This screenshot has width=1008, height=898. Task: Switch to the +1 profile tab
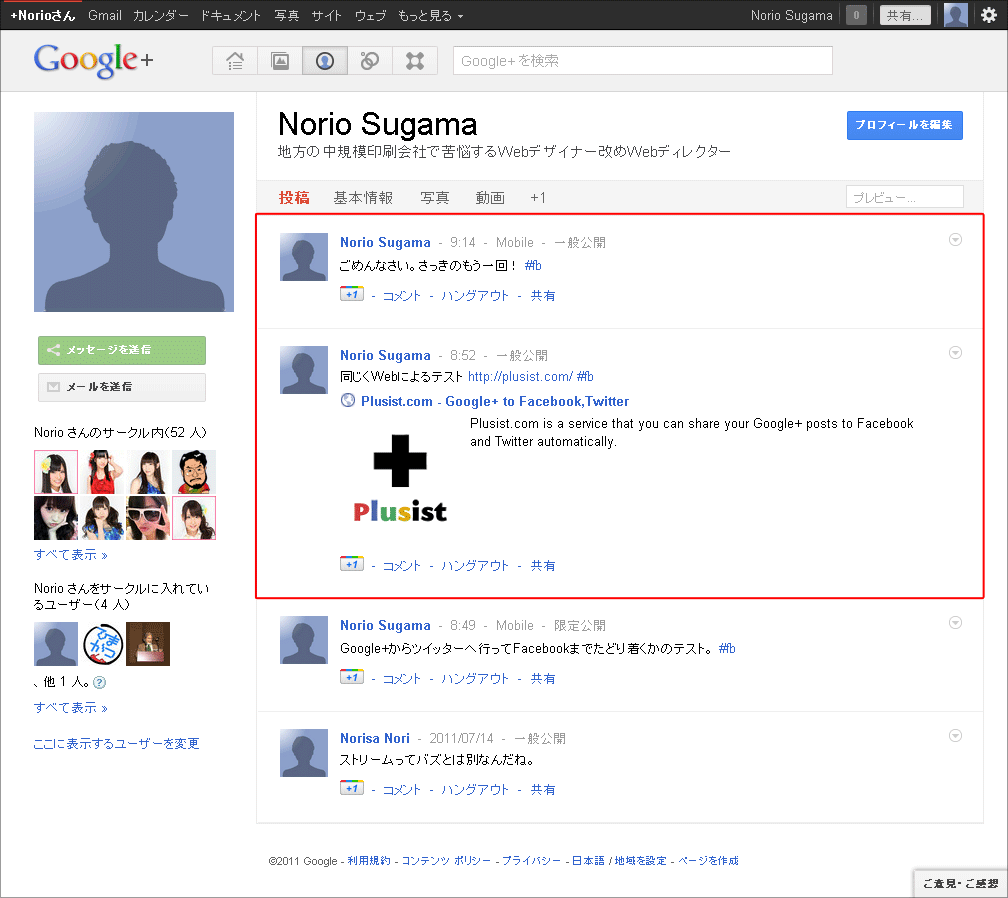(x=538, y=197)
